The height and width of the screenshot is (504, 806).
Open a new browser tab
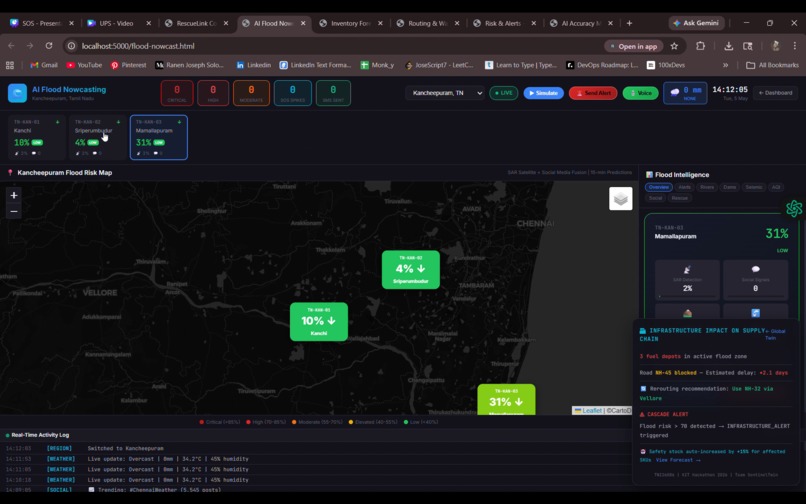point(629,23)
